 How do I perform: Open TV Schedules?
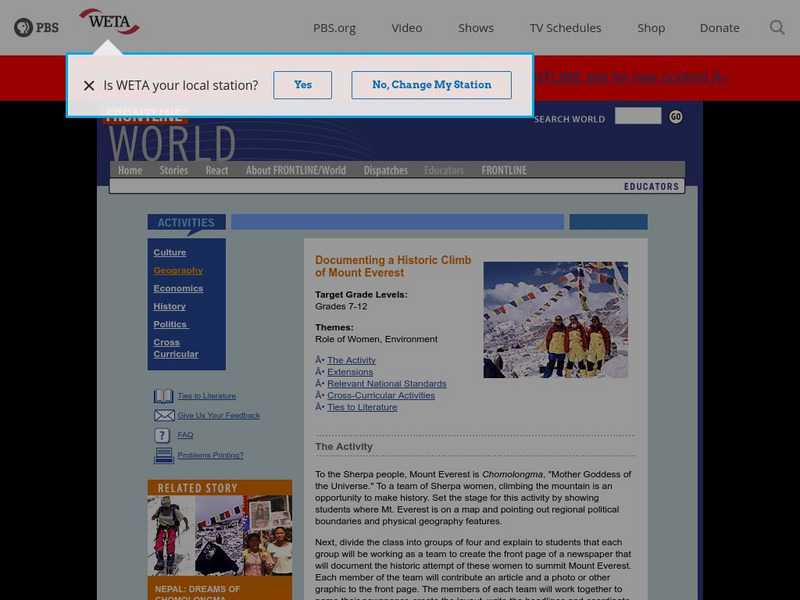(x=565, y=28)
